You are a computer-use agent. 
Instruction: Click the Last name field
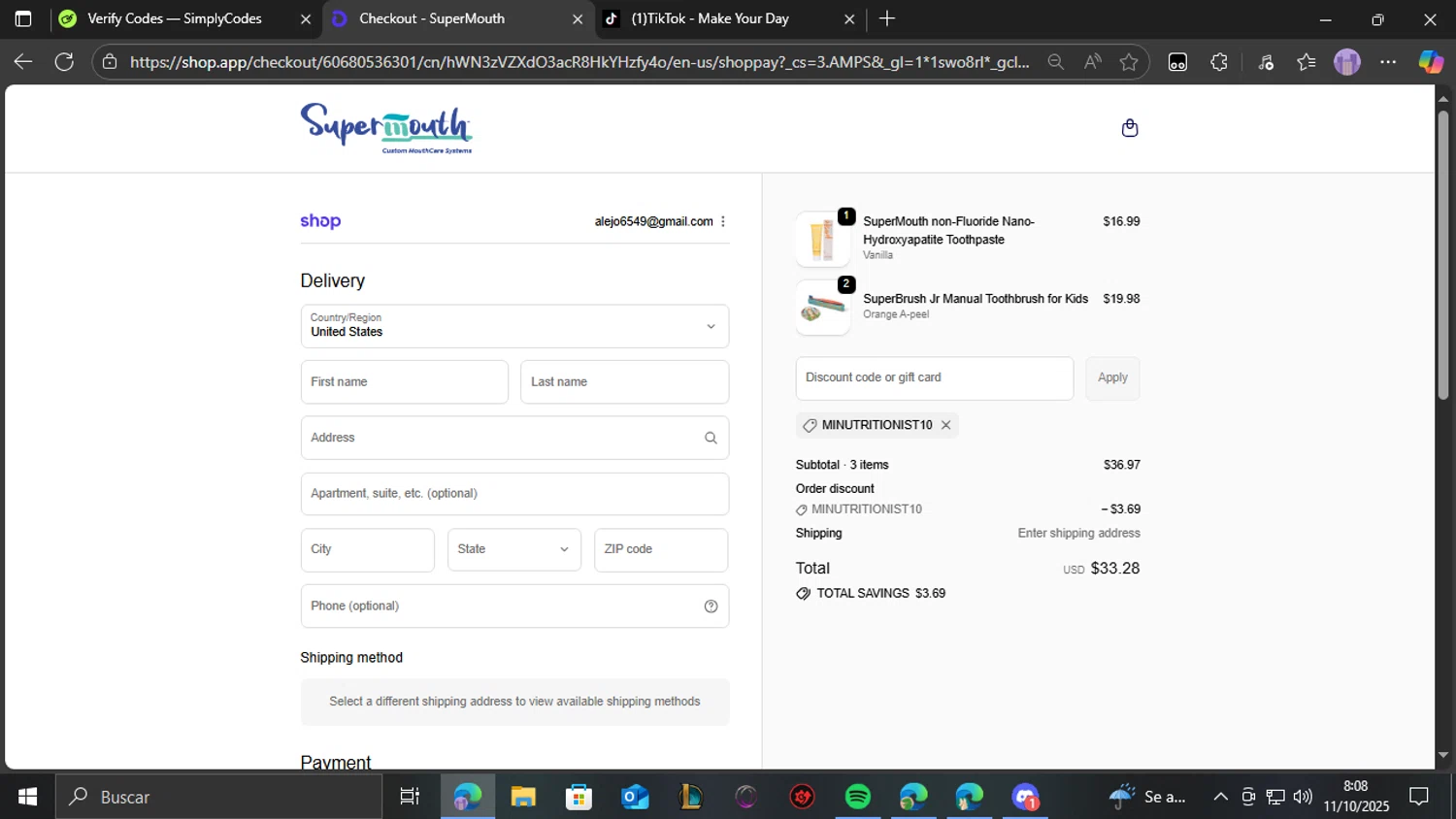tap(624, 382)
